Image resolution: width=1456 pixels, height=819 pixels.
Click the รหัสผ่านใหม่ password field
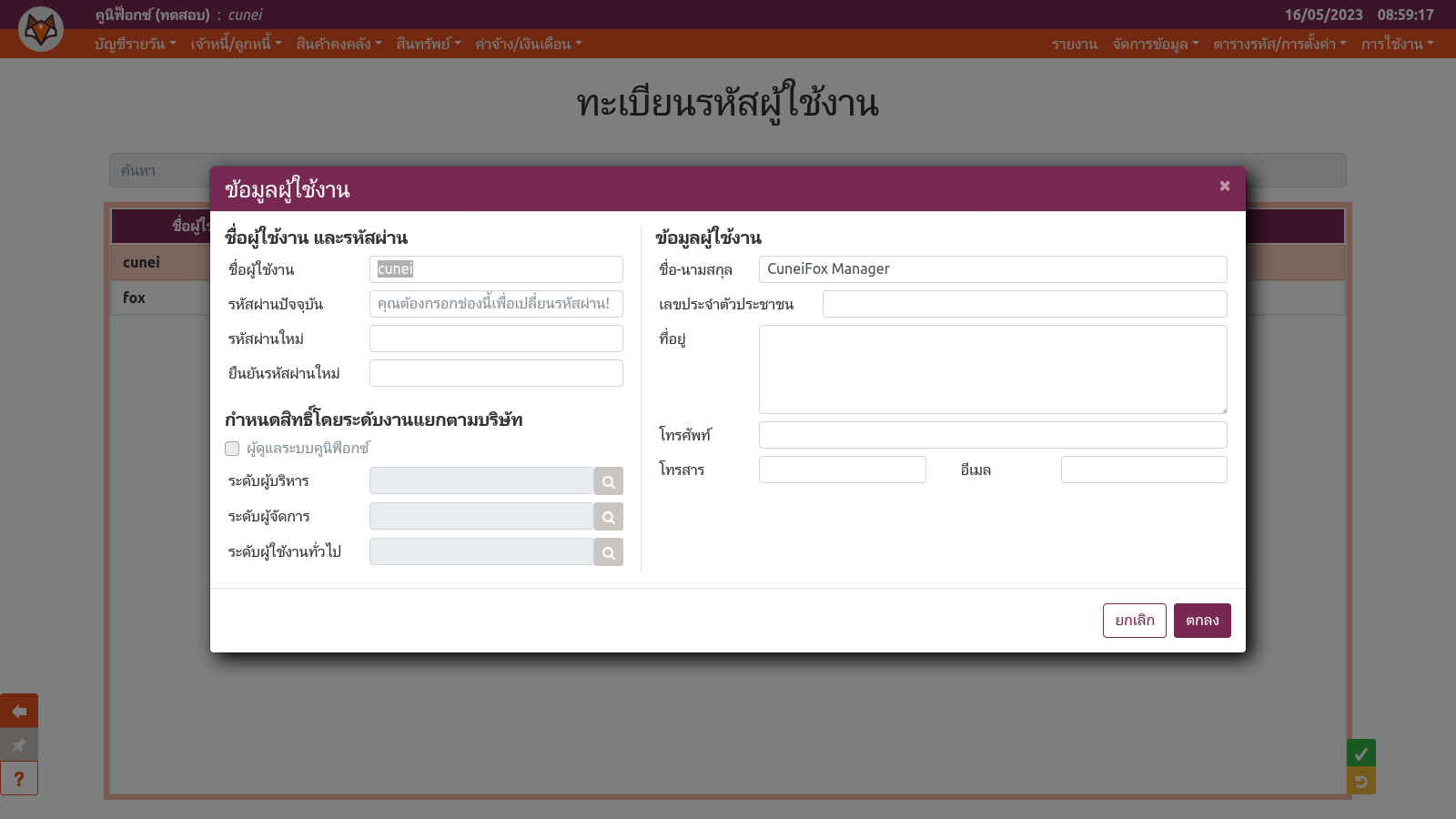coord(496,339)
